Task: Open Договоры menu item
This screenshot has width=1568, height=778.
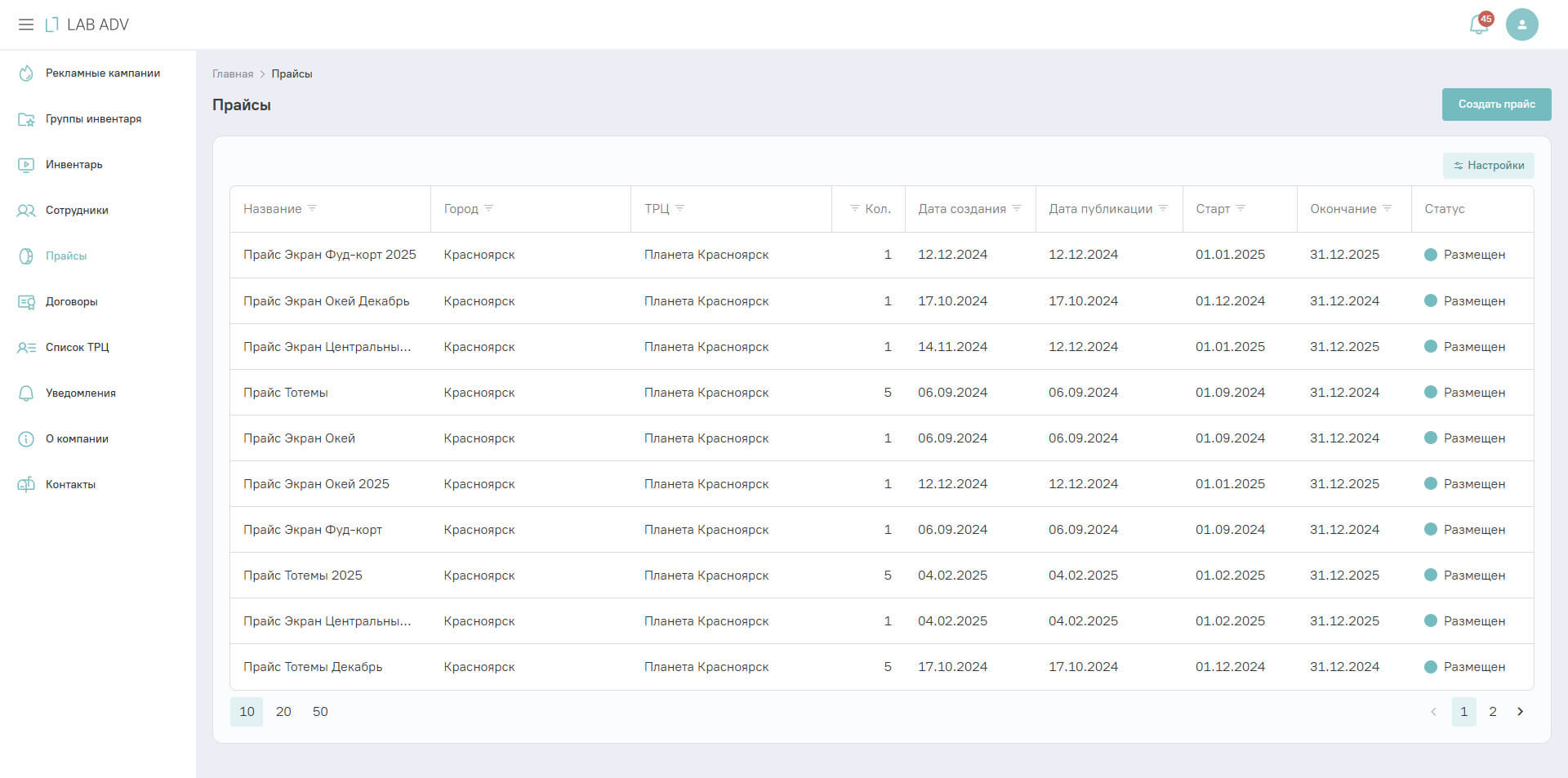Action: tap(98, 302)
